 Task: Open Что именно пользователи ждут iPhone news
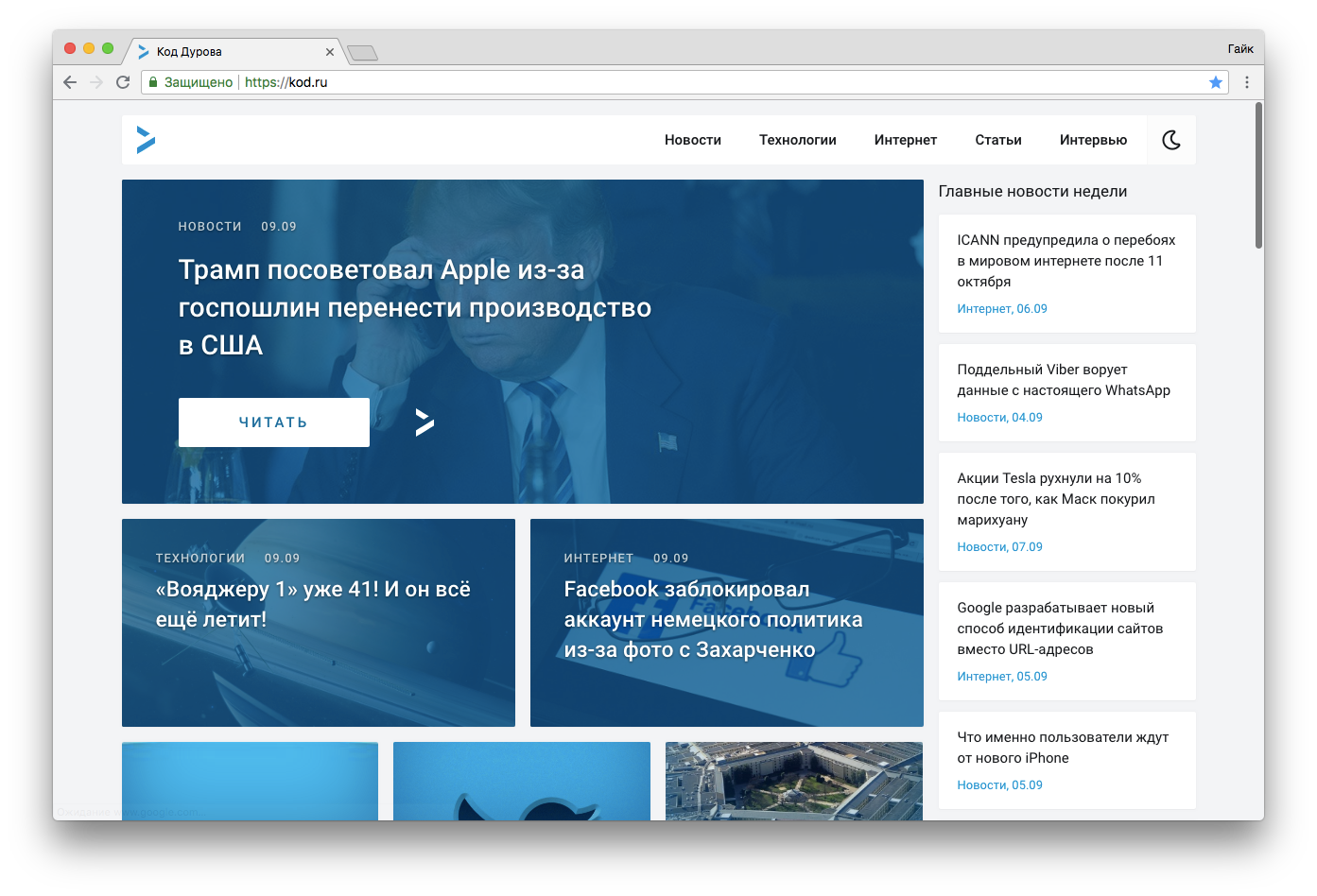click(x=1063, y=748)
